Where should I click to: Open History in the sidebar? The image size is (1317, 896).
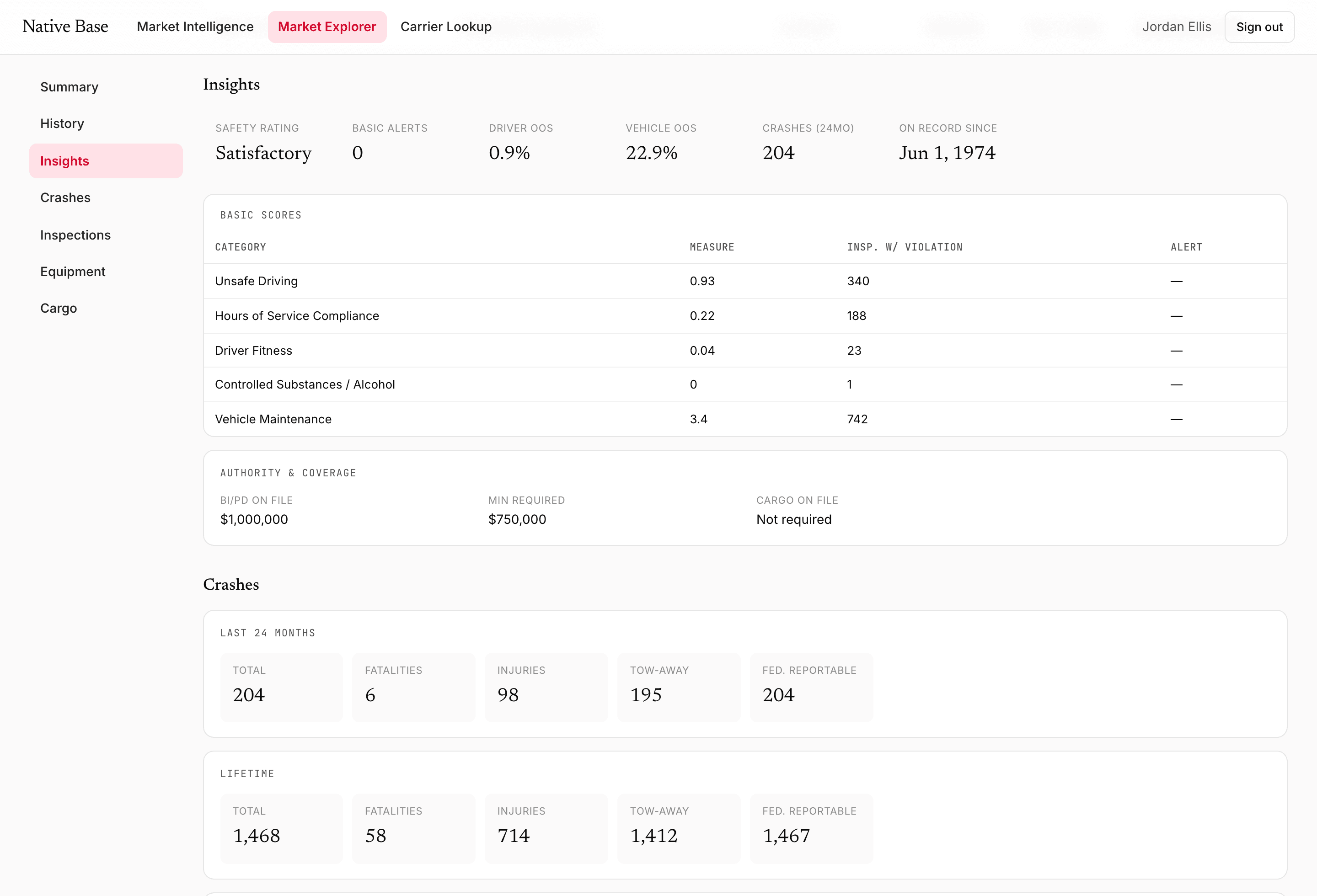click(105, 123)
